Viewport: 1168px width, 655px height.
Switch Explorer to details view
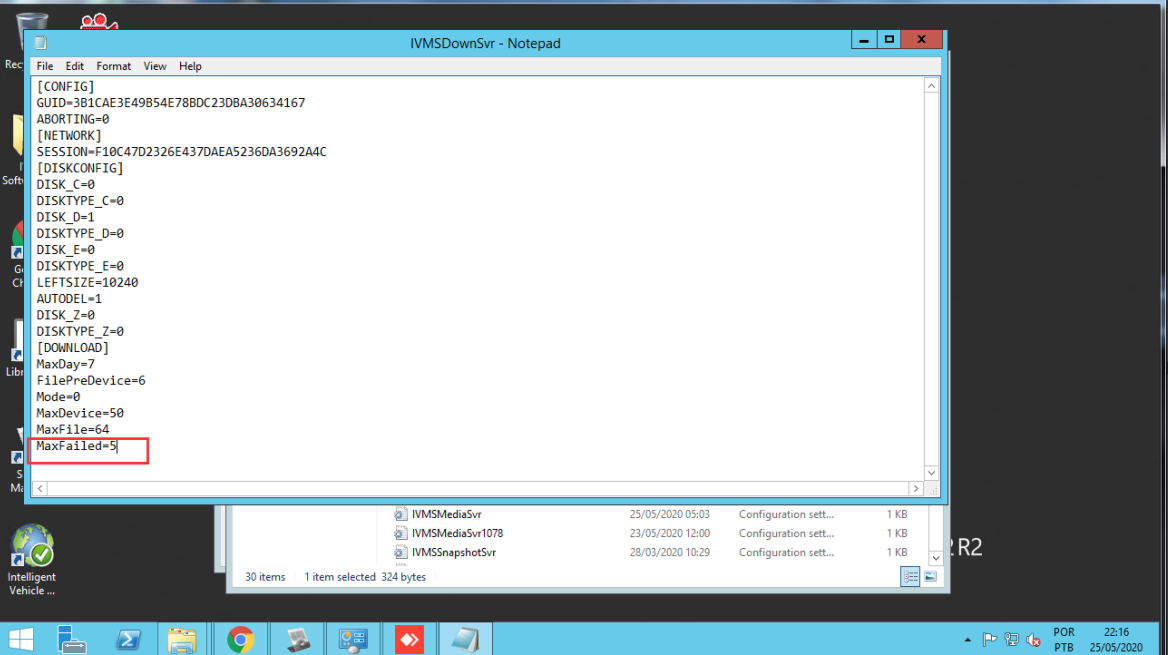click(x=910, y=577)
